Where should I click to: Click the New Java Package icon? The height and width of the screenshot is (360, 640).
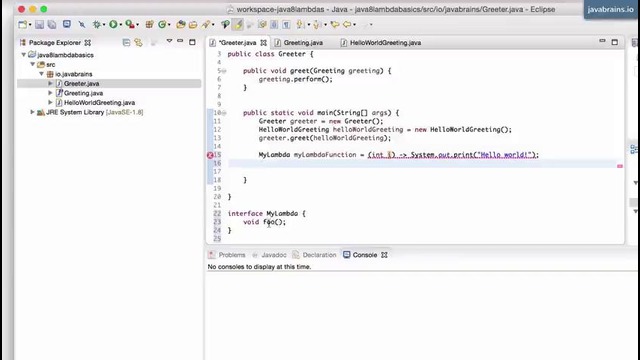[149, 24]
